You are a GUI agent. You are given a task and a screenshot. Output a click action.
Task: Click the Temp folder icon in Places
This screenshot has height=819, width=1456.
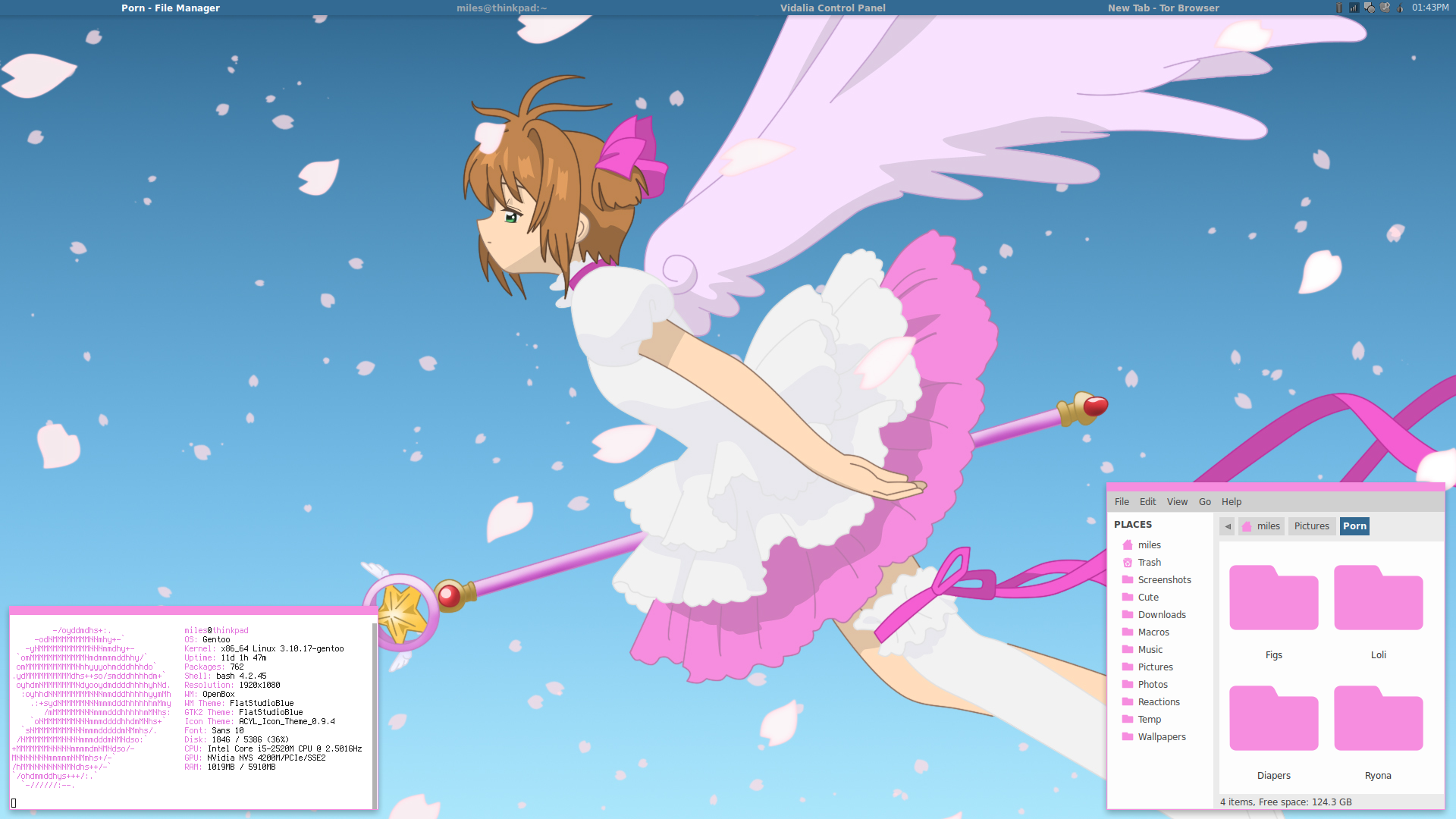click(x=1128, y=720)
